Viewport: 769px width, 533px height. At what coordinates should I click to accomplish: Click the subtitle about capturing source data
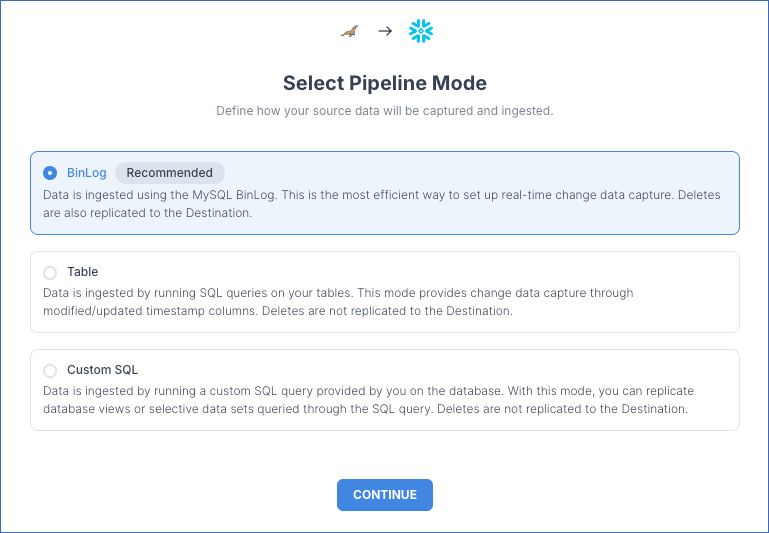[x=385, y=111]
